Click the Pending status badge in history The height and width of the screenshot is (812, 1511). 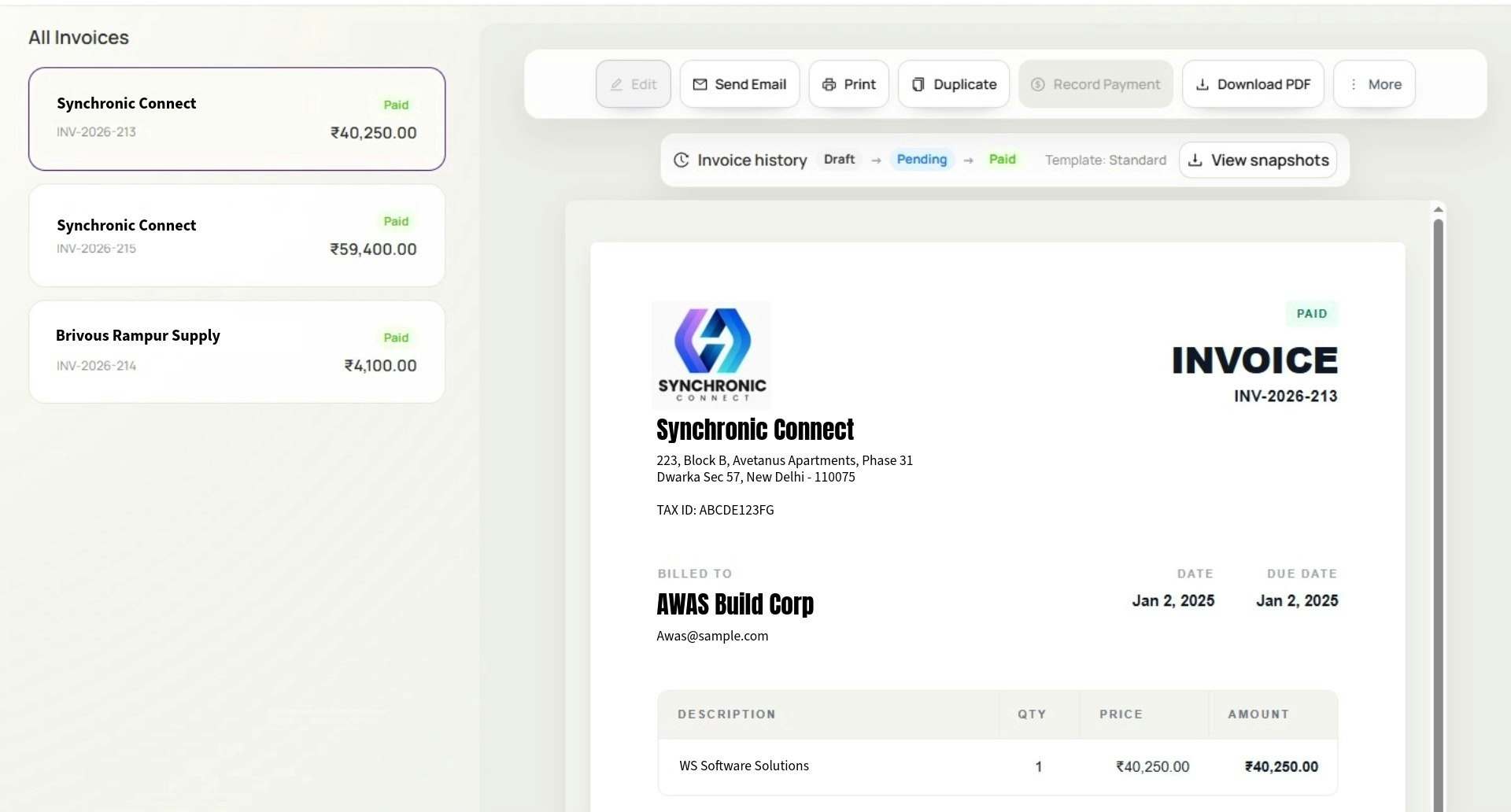922,159
